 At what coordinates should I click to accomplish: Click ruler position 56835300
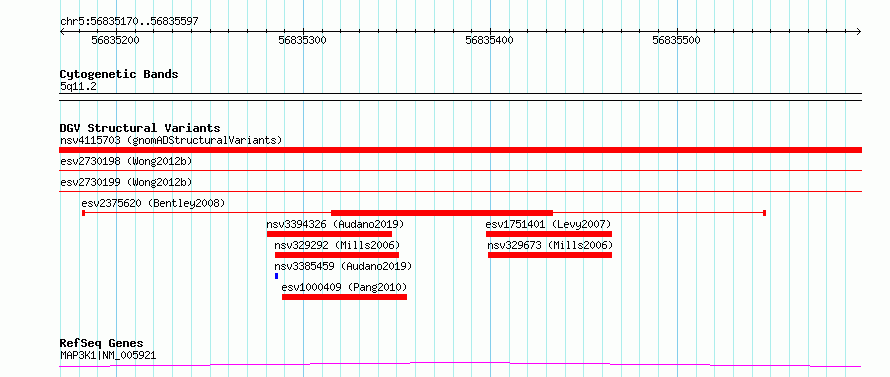[x=303, y=40]
